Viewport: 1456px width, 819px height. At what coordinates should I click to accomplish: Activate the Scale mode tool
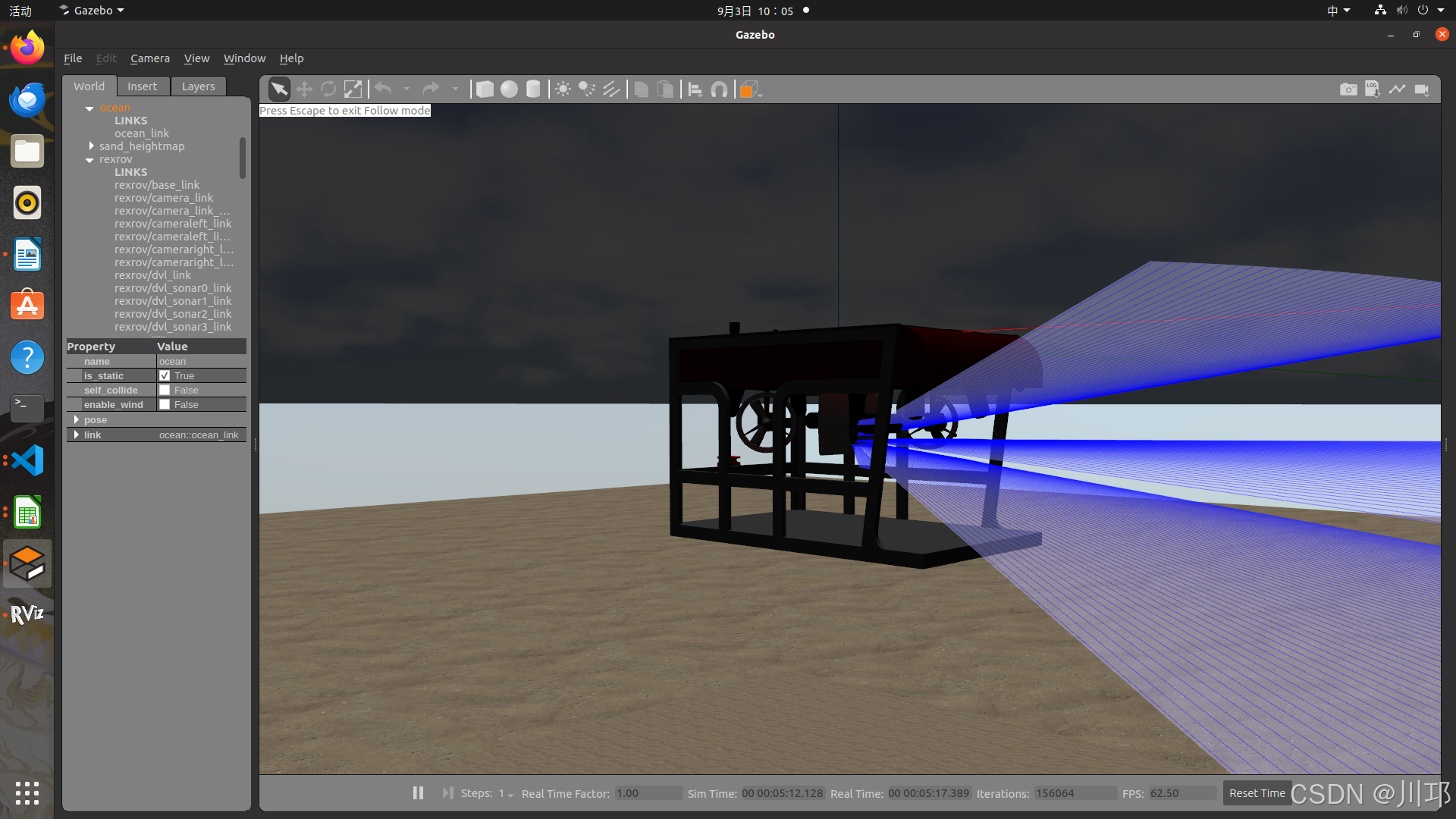(x=353, y=89)
